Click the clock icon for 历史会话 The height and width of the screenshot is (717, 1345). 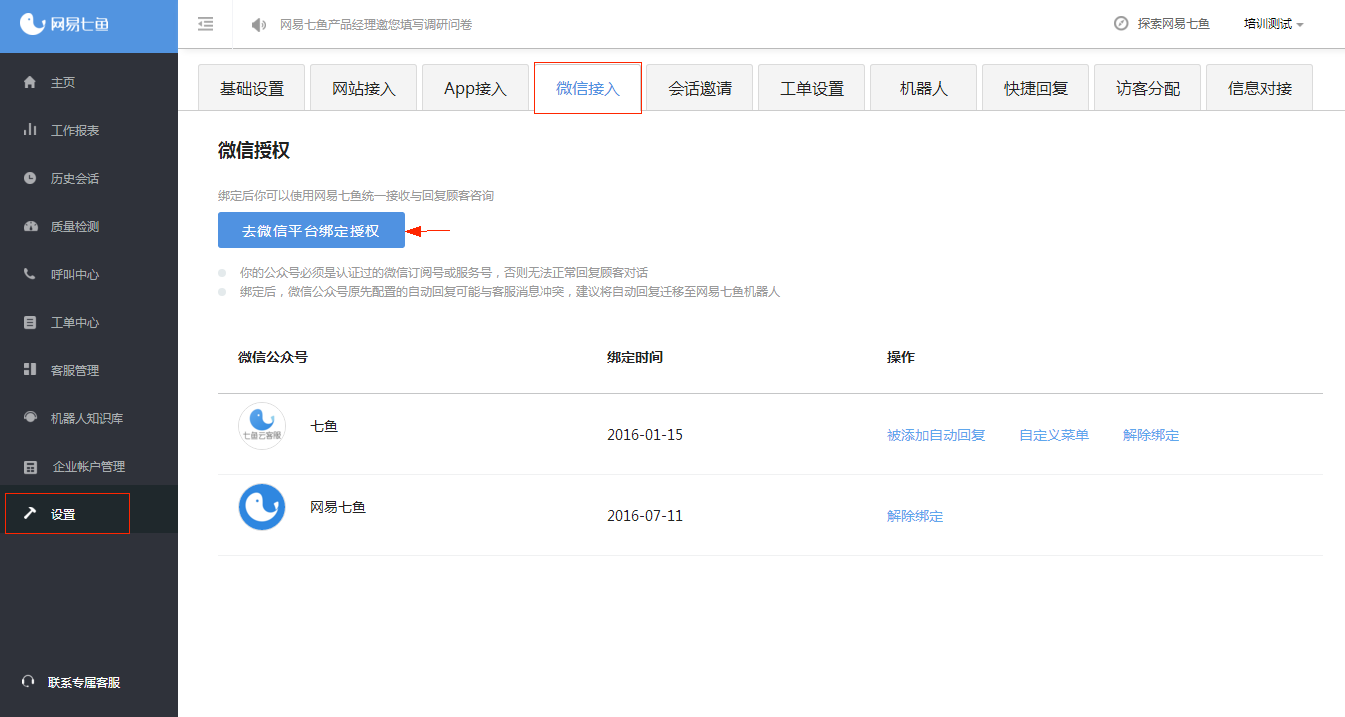(x=30, y=178)
